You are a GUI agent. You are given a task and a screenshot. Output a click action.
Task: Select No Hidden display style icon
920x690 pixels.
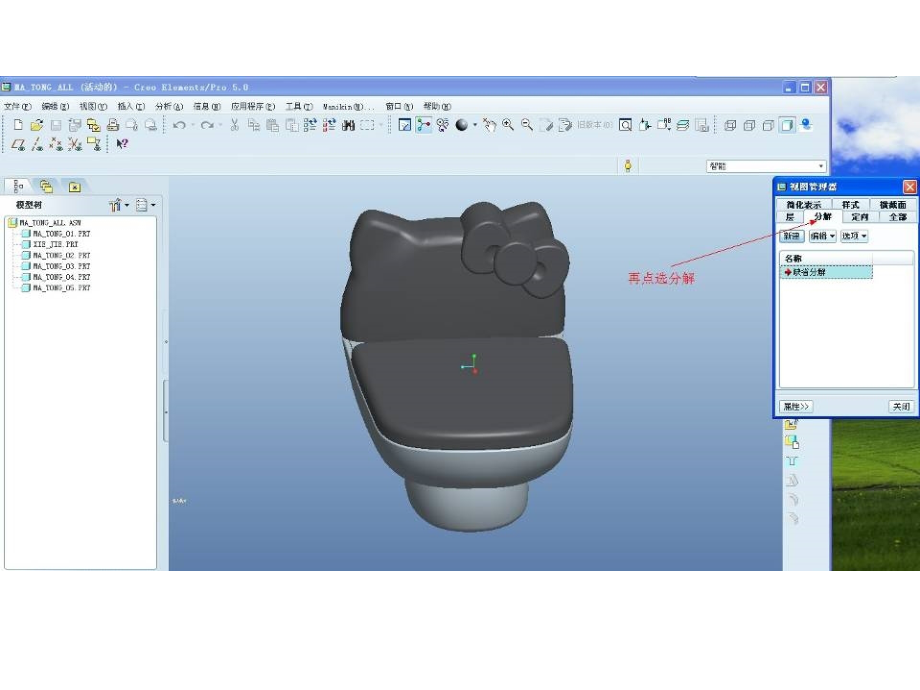click(768, 125)
